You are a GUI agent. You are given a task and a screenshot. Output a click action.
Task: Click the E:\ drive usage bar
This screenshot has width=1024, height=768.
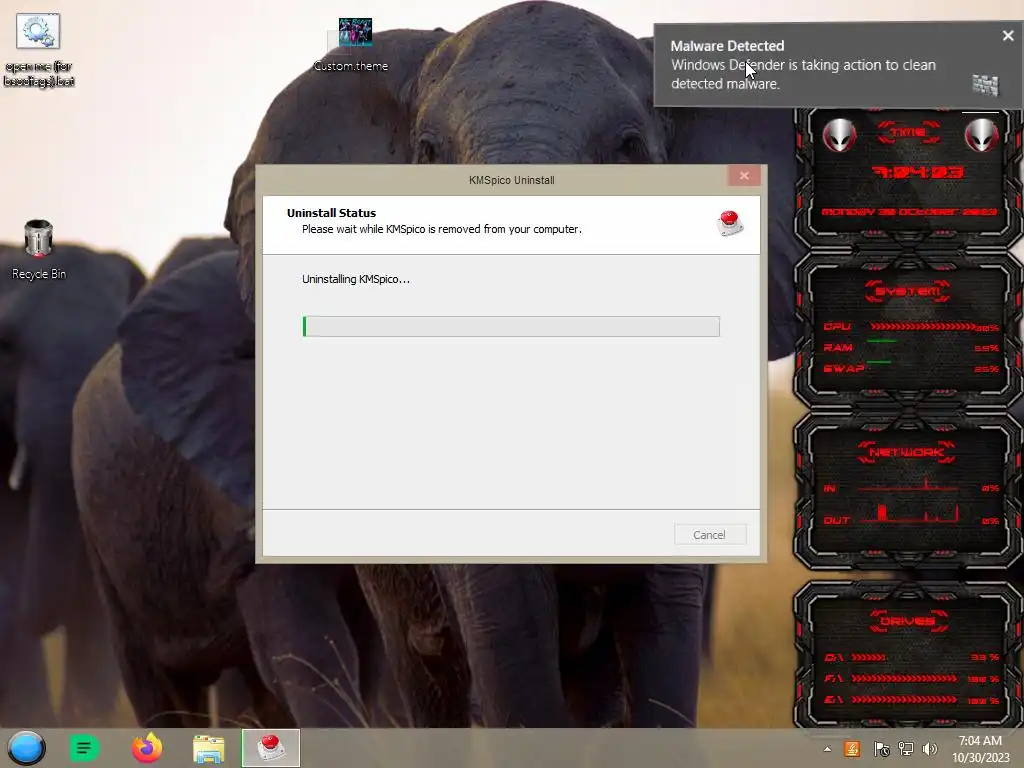pos(904,699)
